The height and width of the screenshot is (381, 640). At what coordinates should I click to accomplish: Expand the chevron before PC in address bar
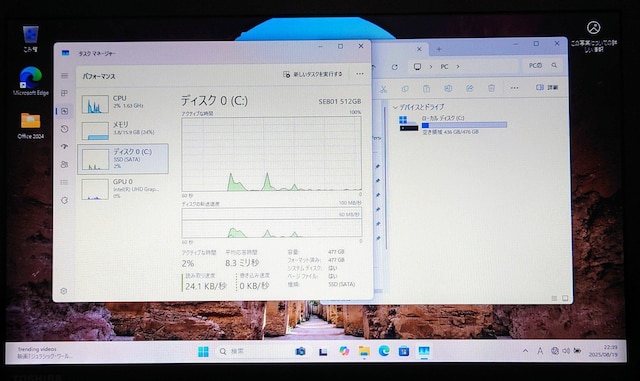431,67
